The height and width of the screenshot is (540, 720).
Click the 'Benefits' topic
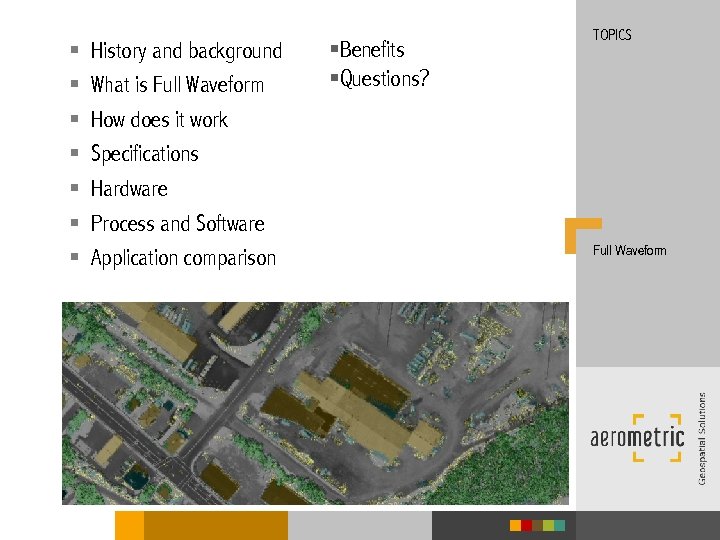(372, 50)
